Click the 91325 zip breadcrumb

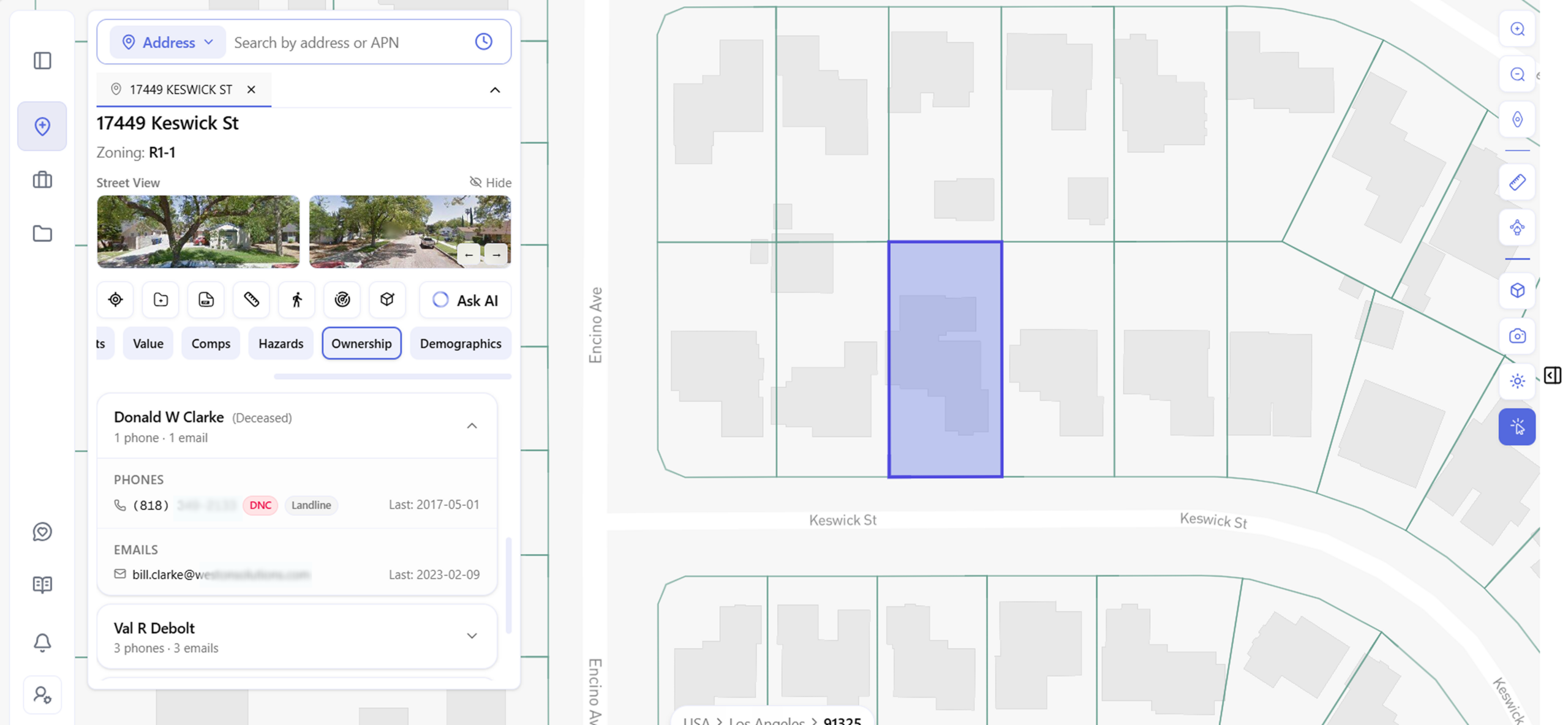[x=842, y=721]
